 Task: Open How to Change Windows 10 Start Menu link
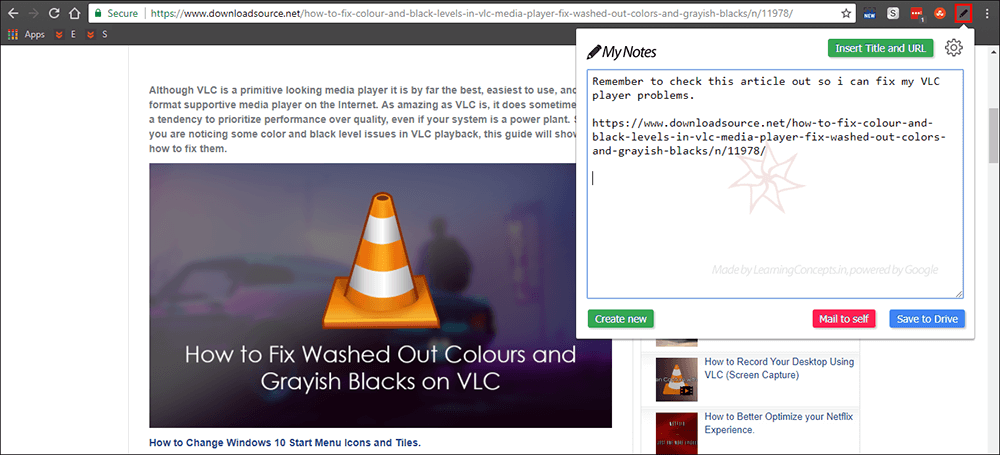pyautogui.click(x=285, y=442)
